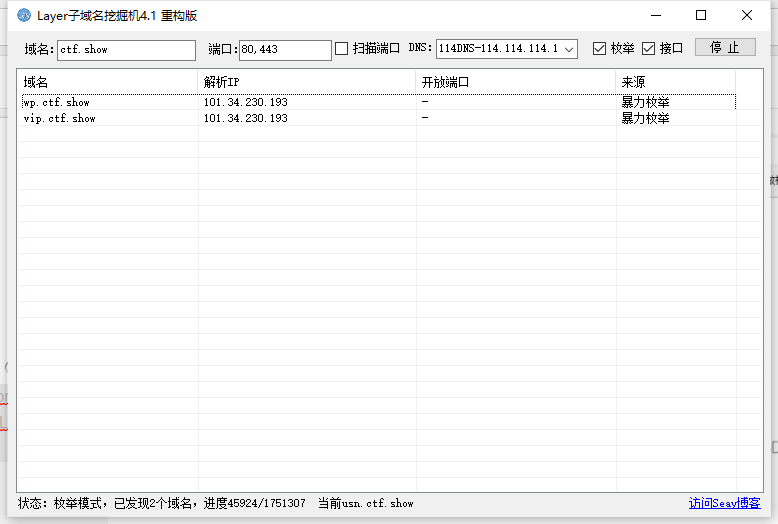The image size is (778, 524).
Task: Close the Layer子域名挖掘机 window
Action: [747, 15]
